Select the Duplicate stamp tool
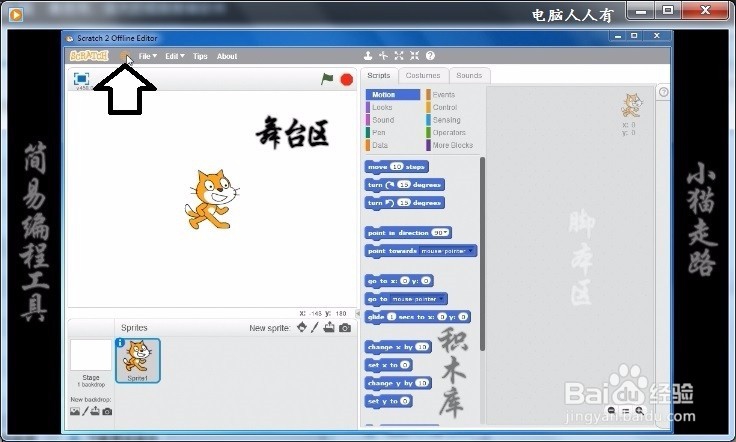The image size is (736, 442). (368, 56)
